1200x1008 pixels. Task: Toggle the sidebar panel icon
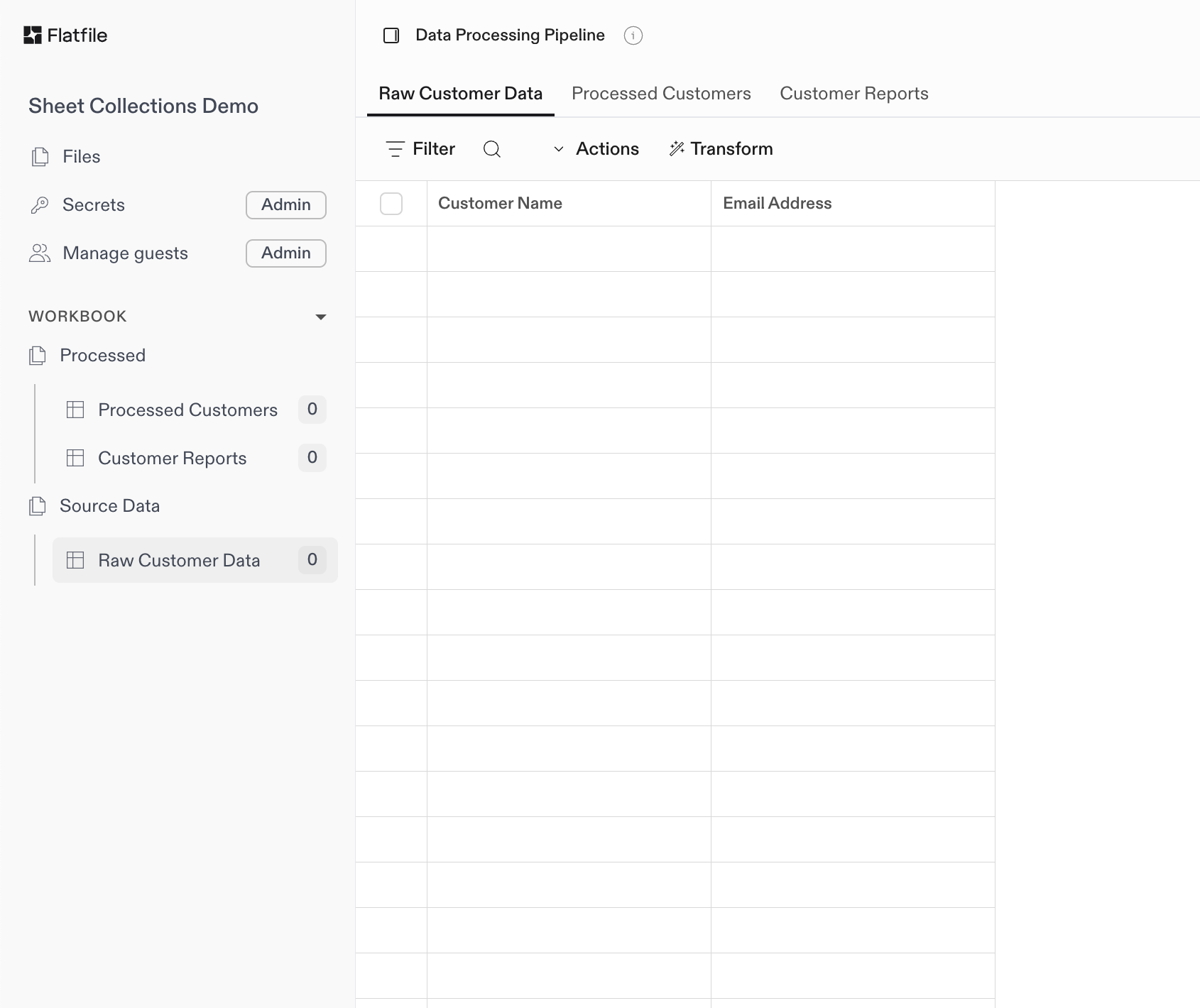point(391,35)
